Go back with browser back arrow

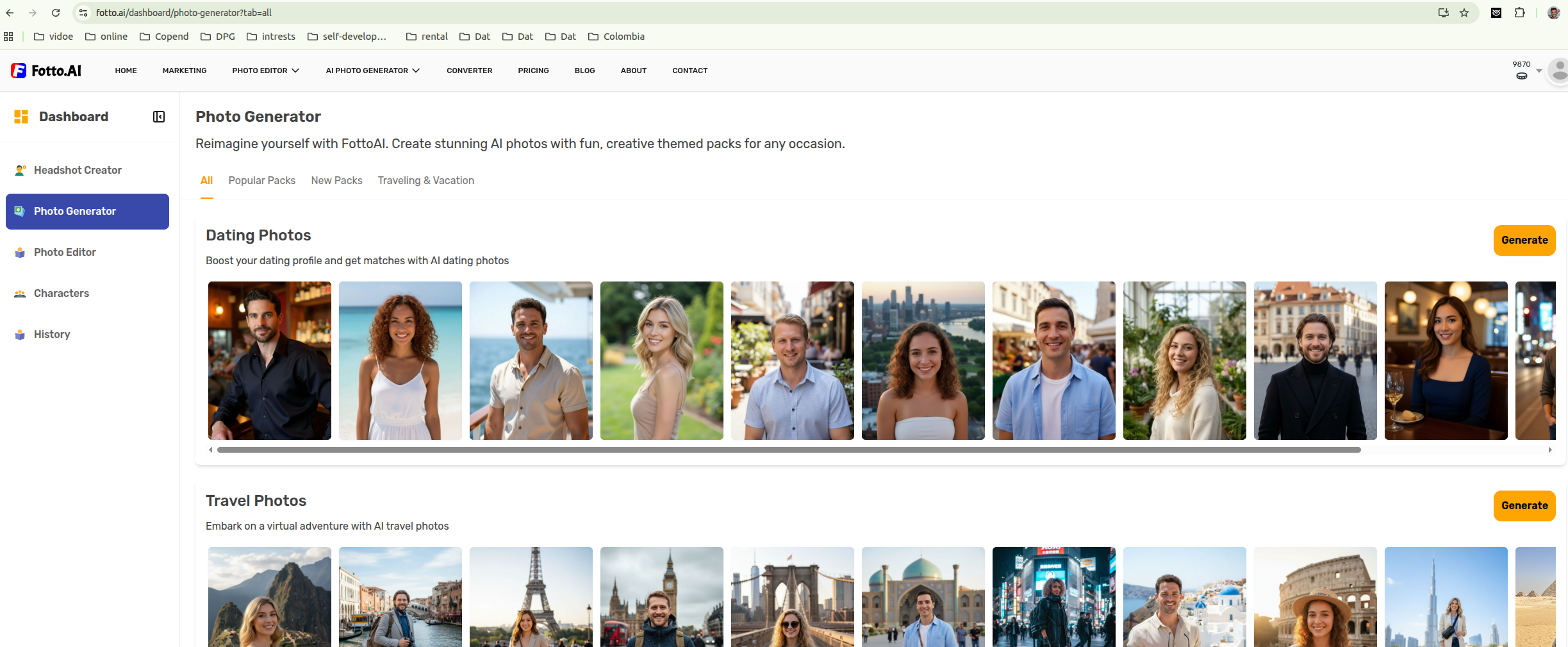[10, 13]
